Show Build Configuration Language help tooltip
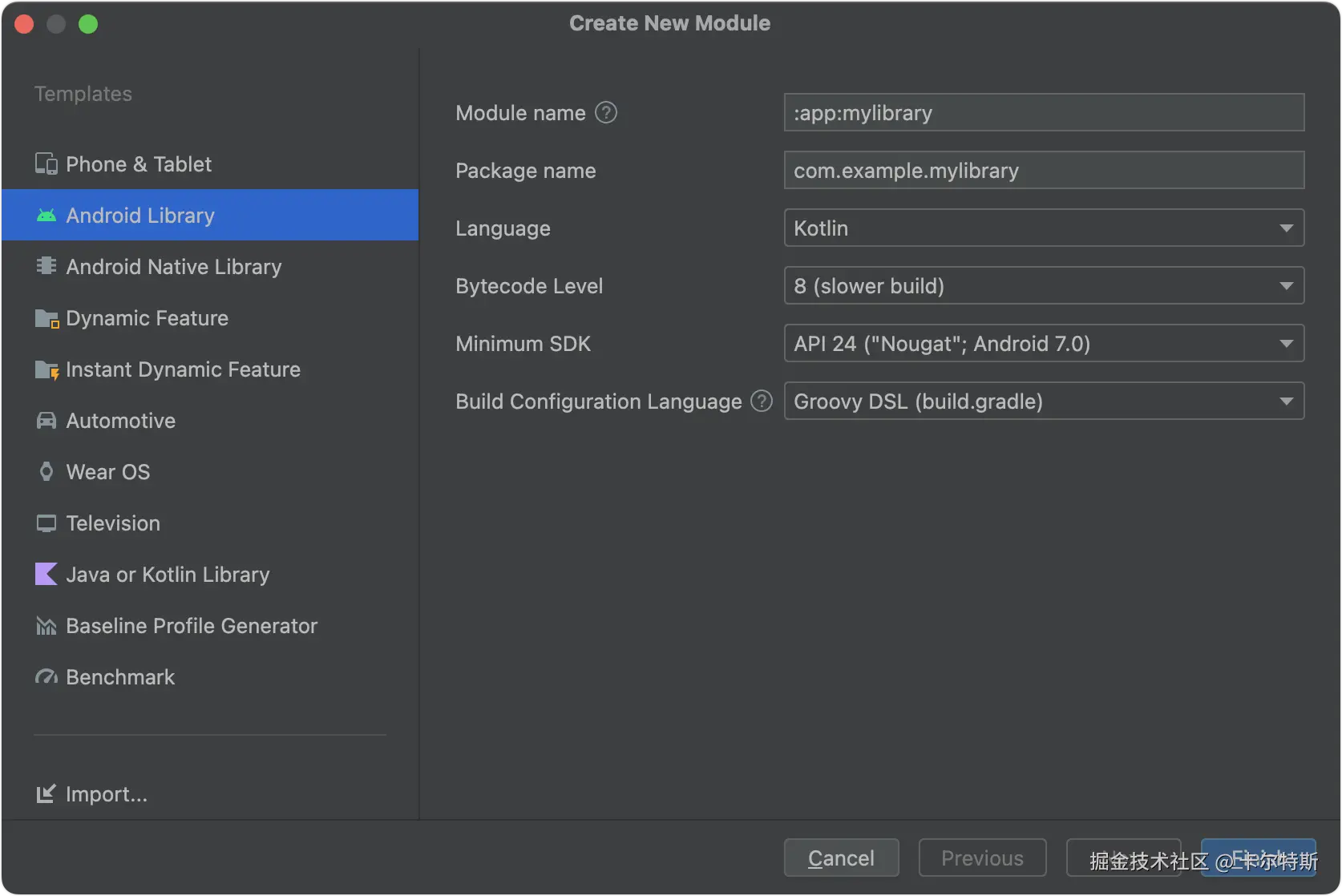 [x=762, y=401]
